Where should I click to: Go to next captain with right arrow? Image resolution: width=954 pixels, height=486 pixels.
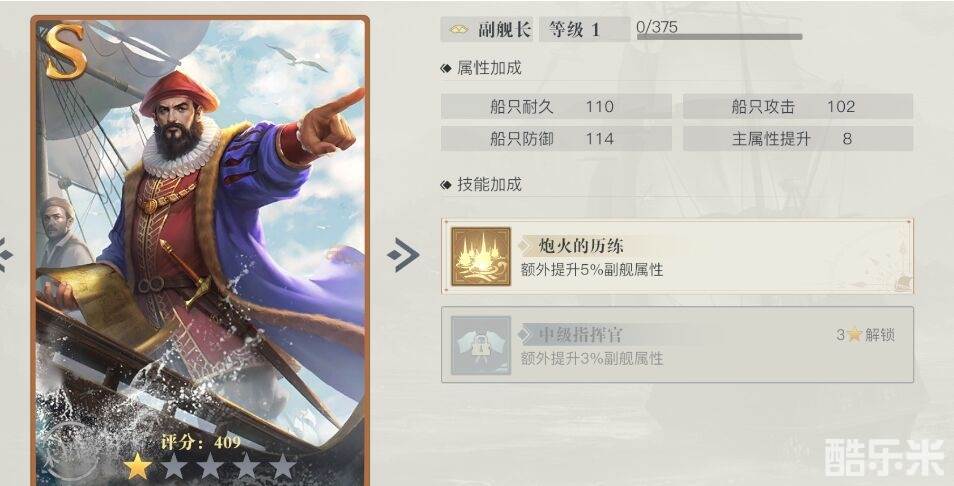coord(403,254)
